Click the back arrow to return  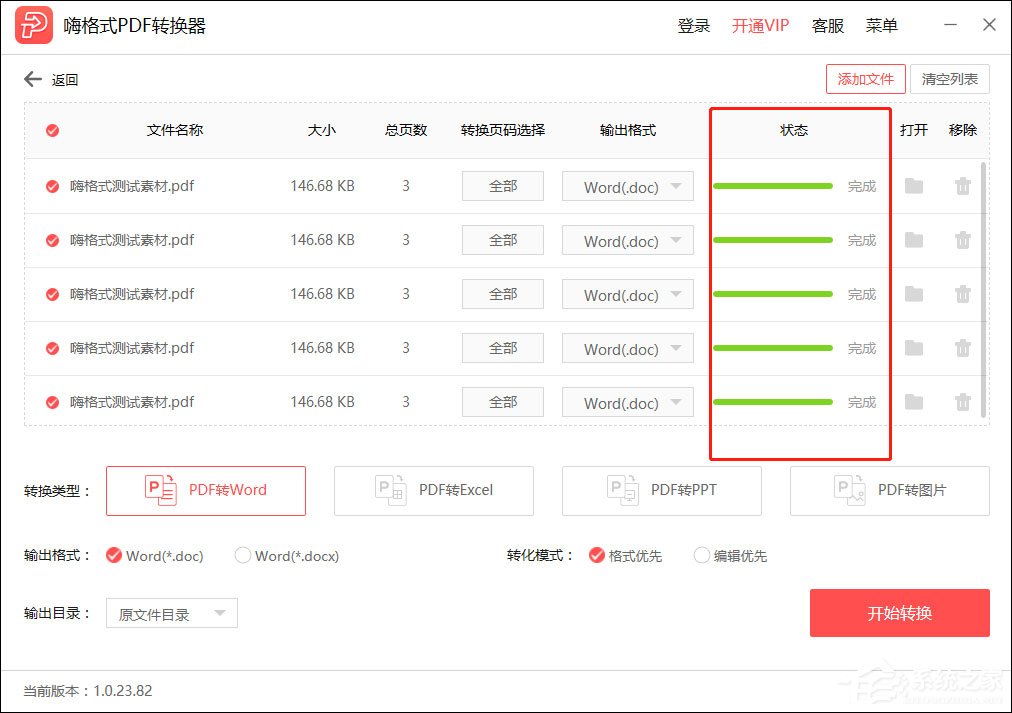[x=33, y=79]
